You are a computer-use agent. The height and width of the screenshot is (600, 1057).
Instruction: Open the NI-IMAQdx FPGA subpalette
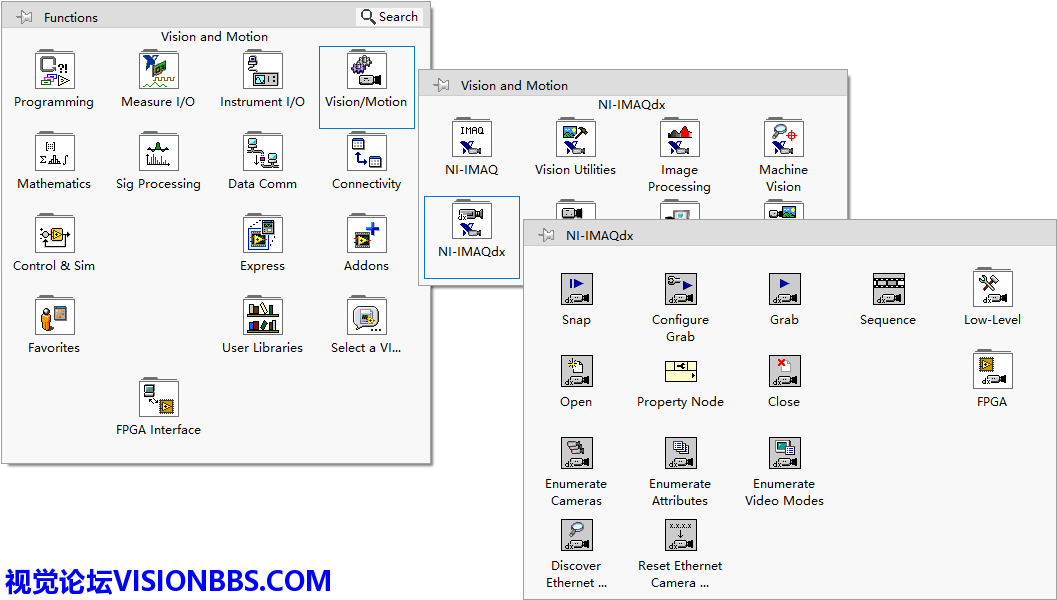pyautogui.click(x=992, y=369)
